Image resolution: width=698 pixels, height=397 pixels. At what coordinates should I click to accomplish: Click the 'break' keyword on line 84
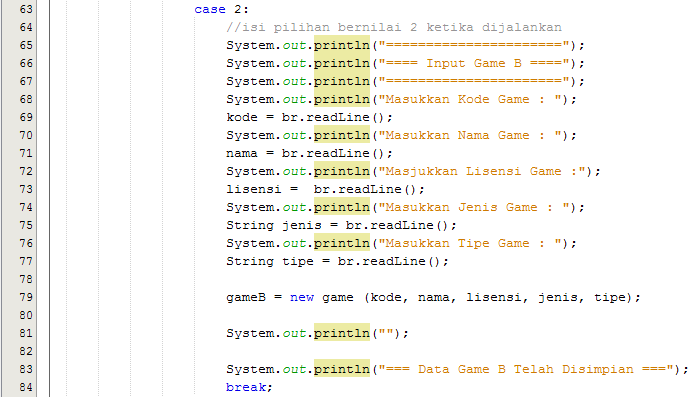pyautogui.click(x=246, y=387)
